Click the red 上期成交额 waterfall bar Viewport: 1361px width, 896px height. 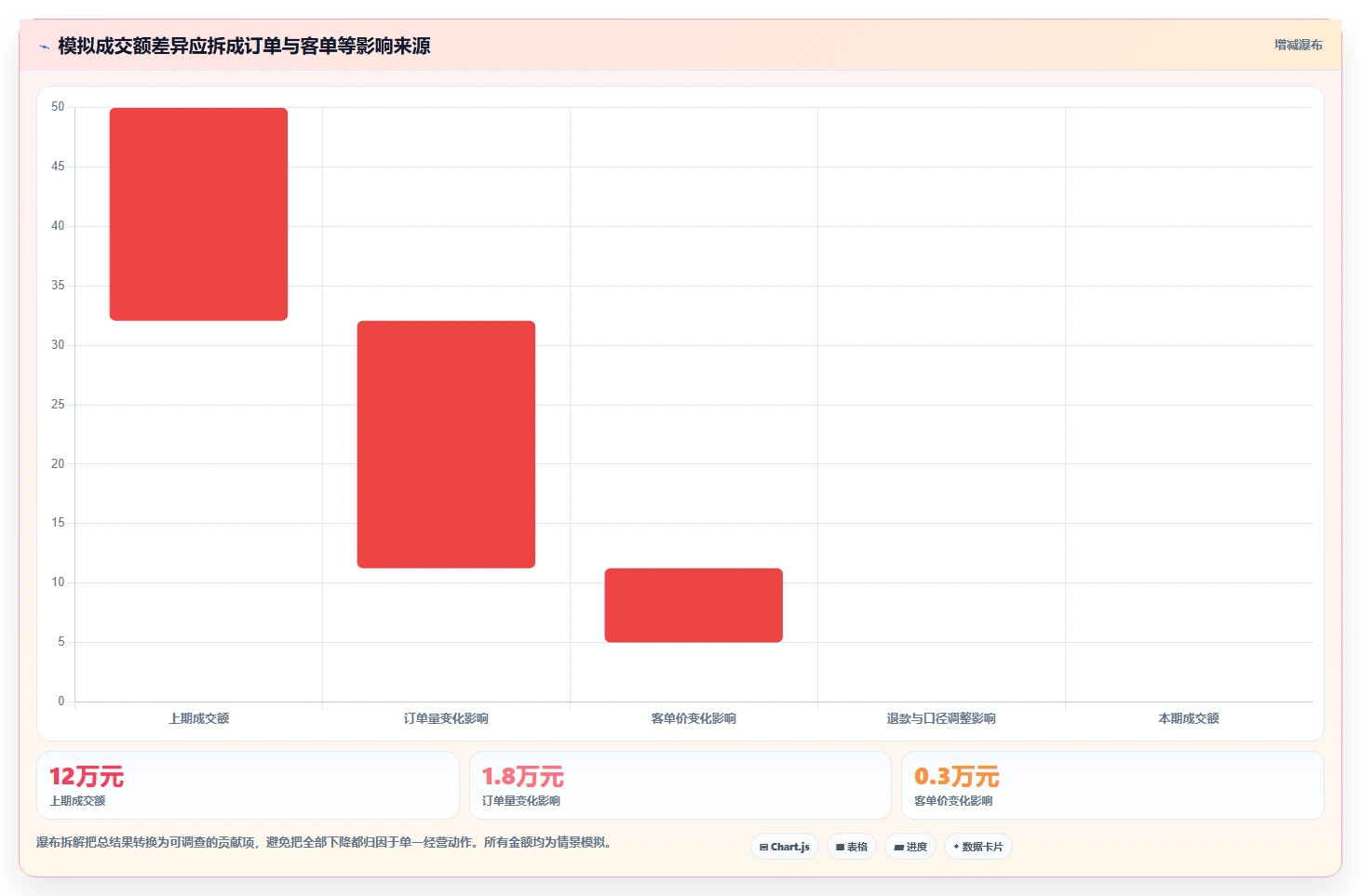pos(198,214)
